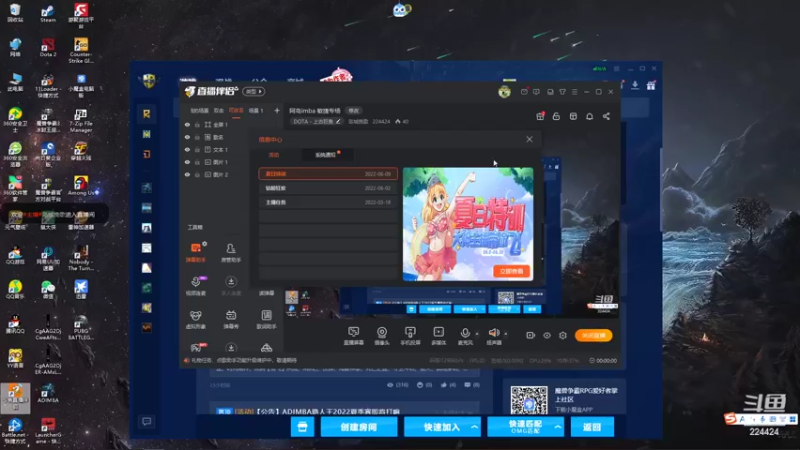Open the Dota 2 desktop shortcut
800x450 pixels.
(48, 47)
